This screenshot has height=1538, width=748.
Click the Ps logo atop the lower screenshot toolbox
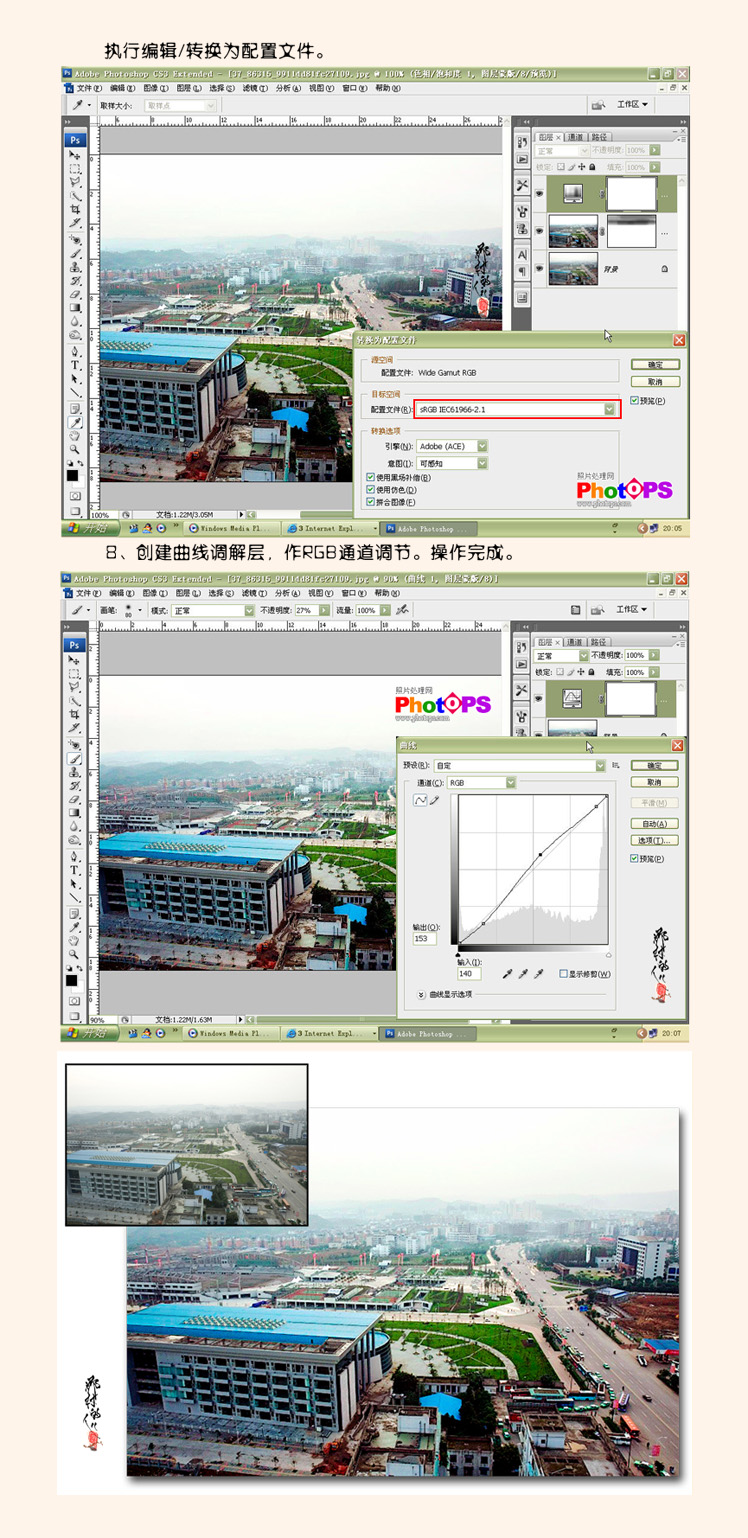click(x=74, y=645)
